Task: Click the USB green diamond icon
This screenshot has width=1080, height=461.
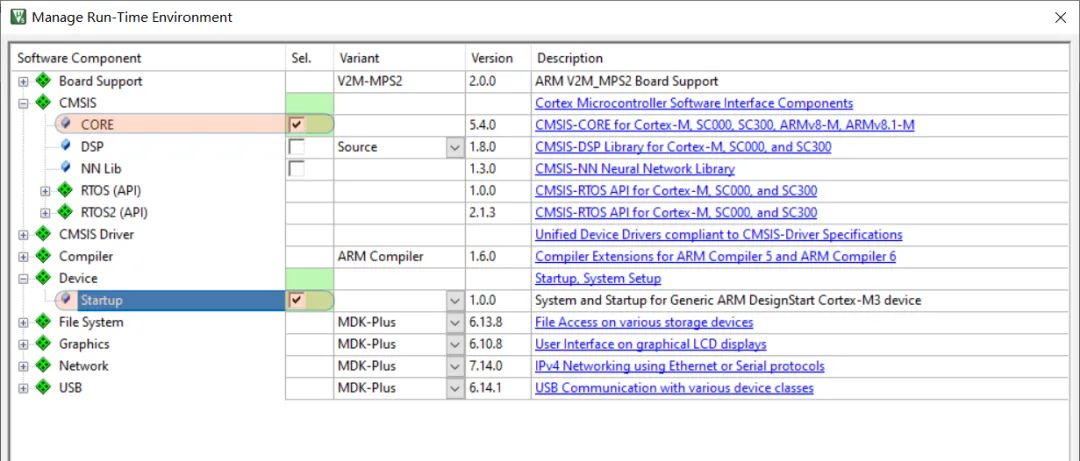Action: [x=43, y=387]
